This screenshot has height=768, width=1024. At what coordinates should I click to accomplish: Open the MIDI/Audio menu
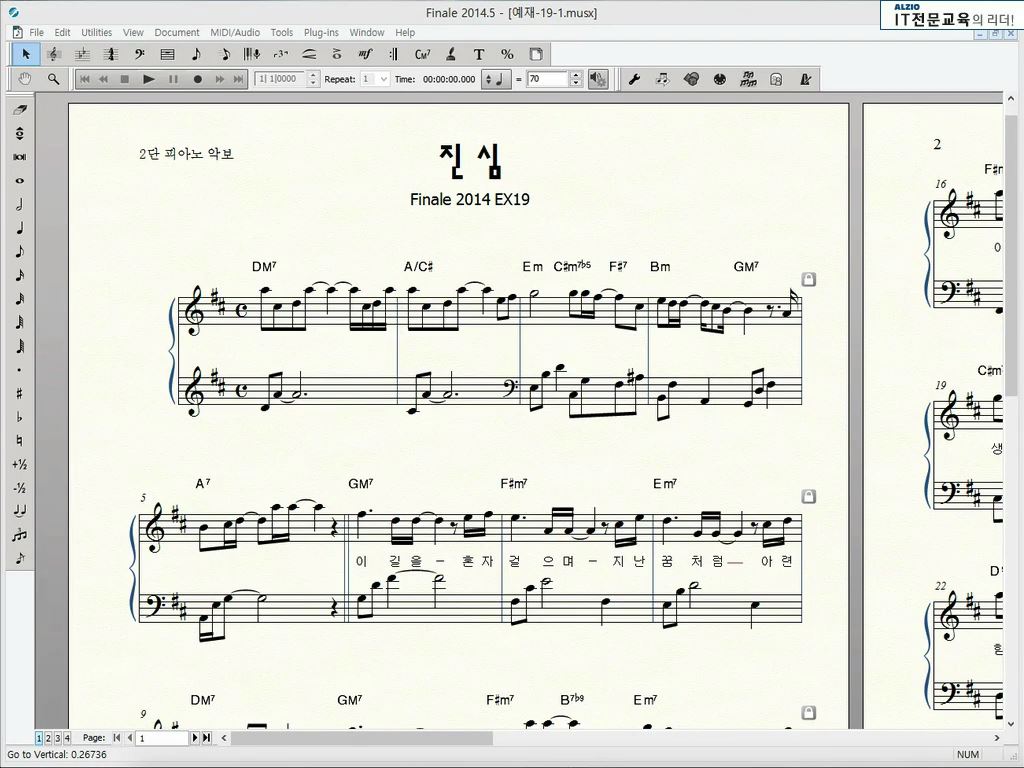coord(234,32)
